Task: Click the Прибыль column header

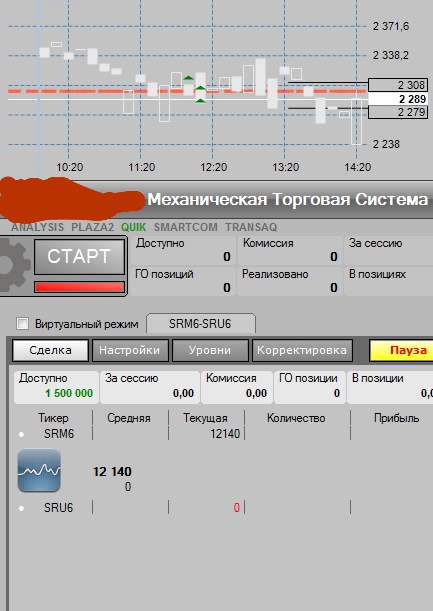Action: (396, 418)
